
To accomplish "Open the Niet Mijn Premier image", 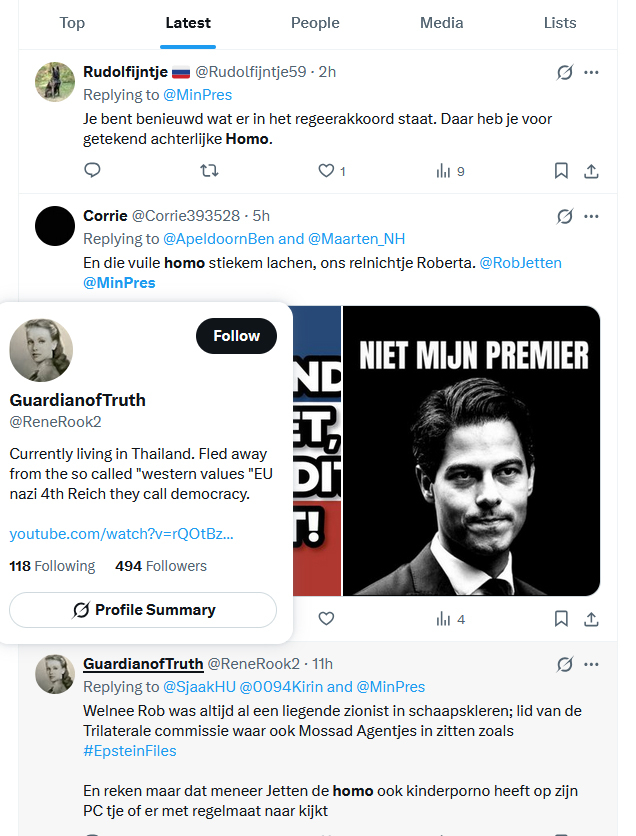I will point(471,450).
